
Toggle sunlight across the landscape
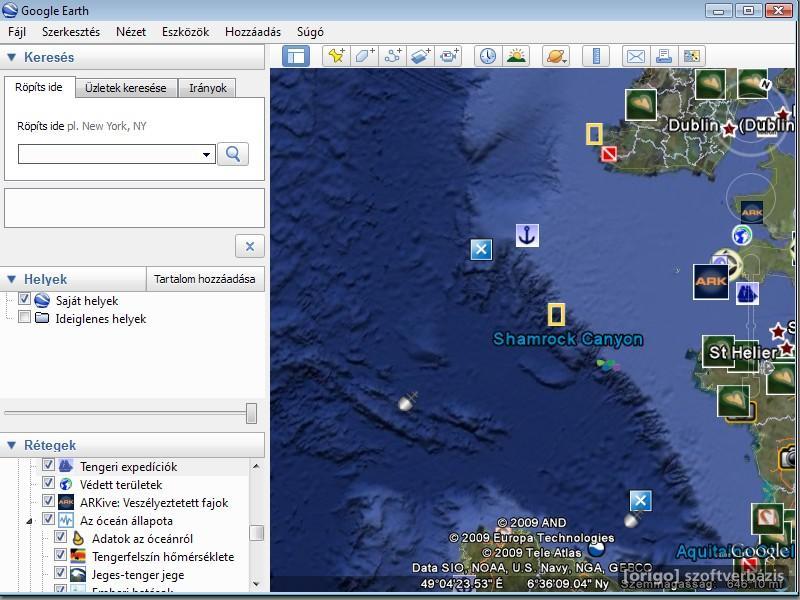point(516,56)
